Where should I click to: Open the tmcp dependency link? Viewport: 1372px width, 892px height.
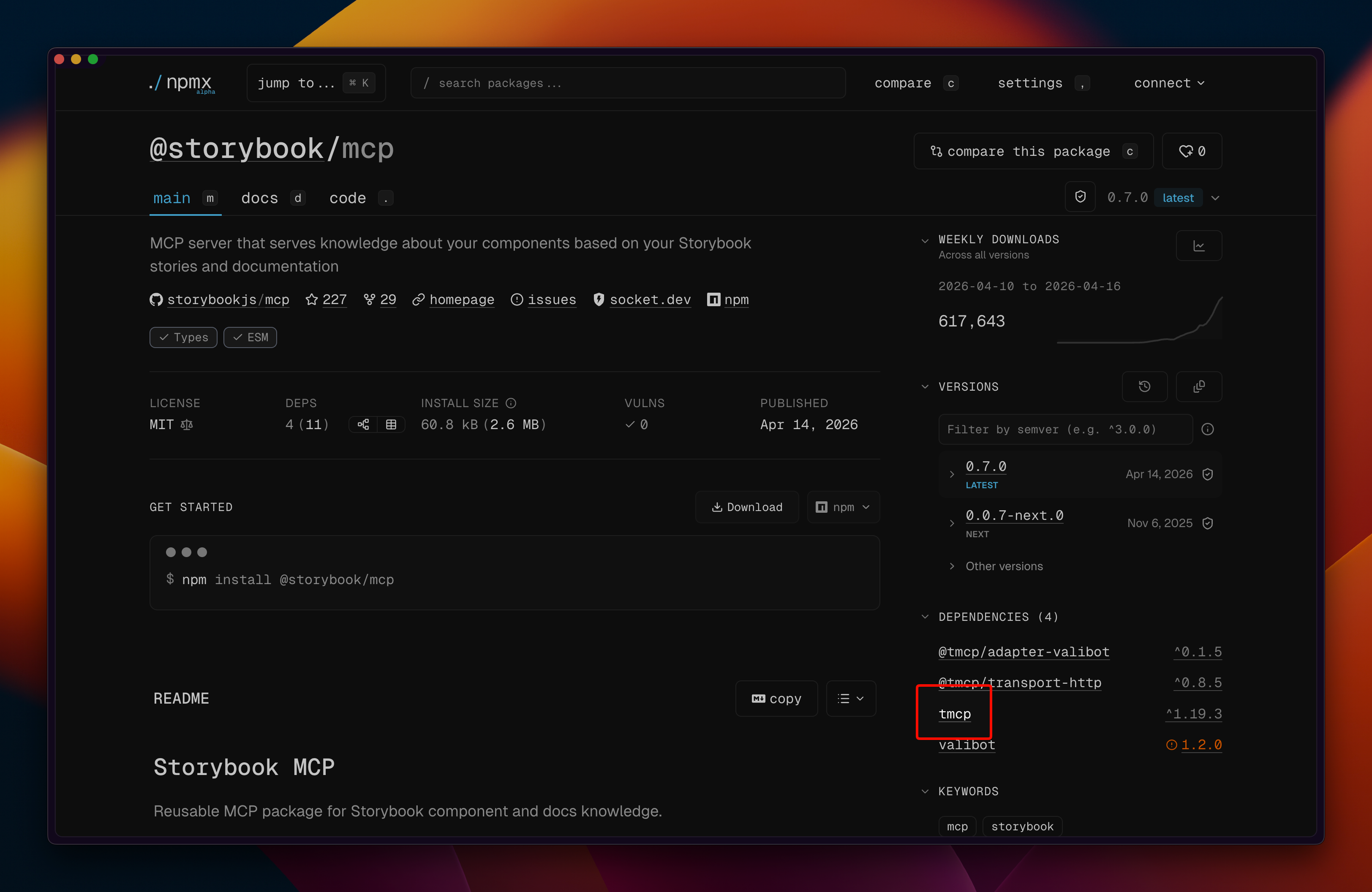[955, 714]
